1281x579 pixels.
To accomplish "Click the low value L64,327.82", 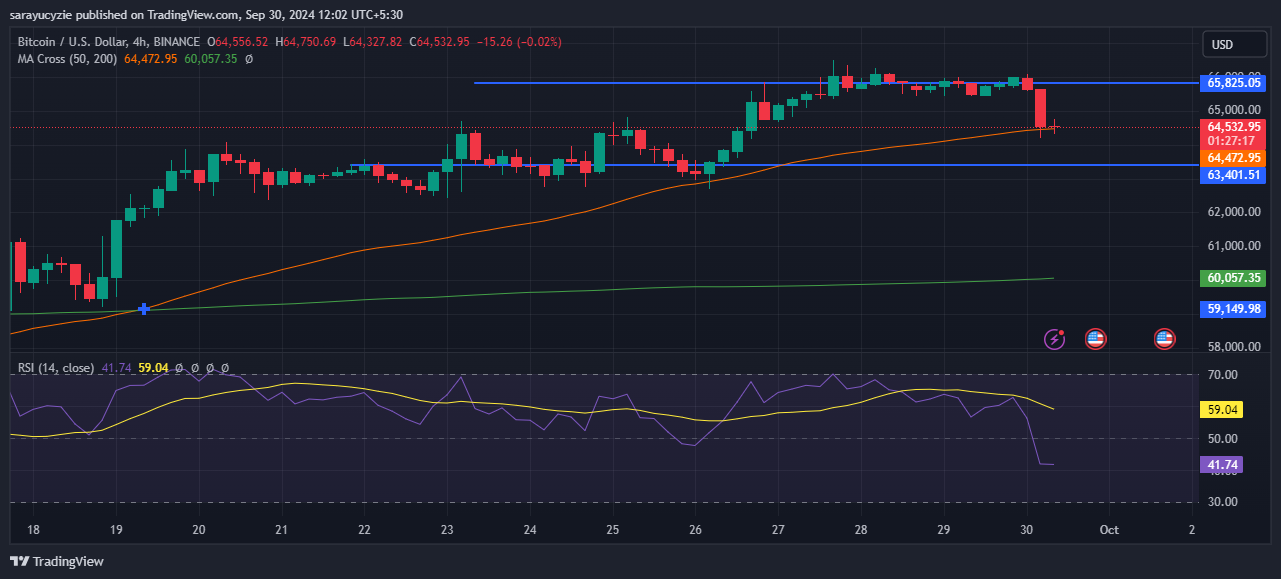I will (372, 42).
